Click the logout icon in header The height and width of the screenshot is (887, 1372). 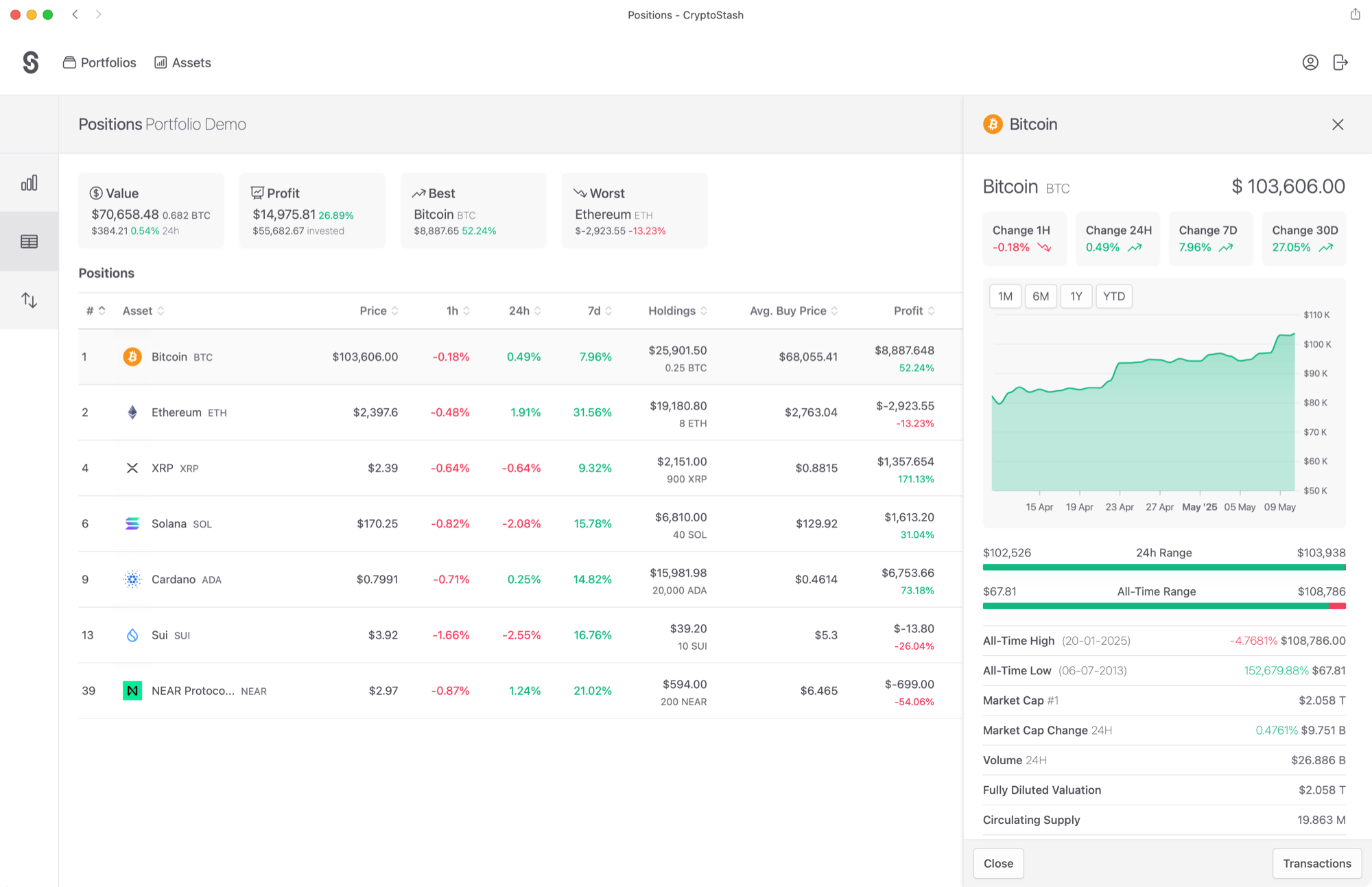pyautogui.click(x=1340, y=62)
